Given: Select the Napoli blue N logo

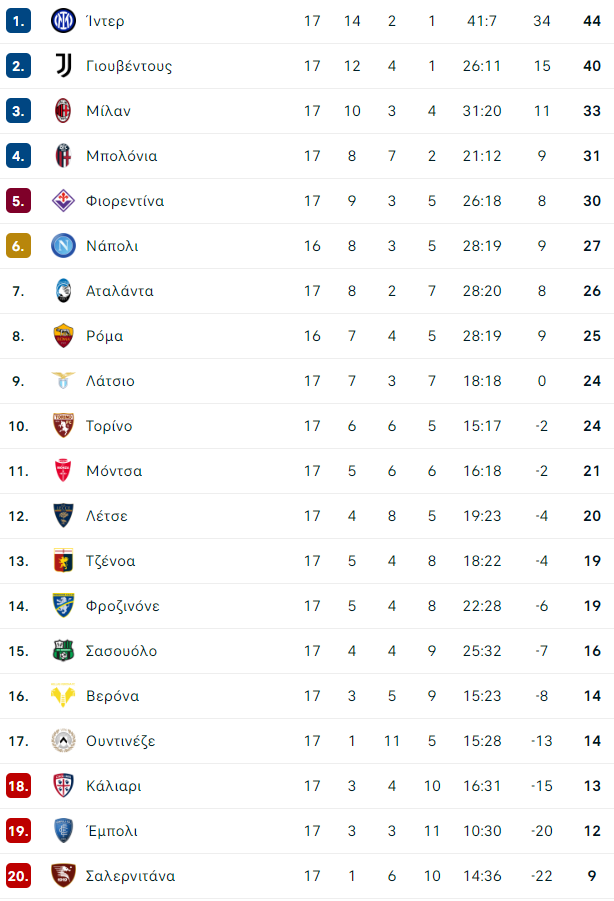Looking at the screenshot, I should [x=63, y=246].
